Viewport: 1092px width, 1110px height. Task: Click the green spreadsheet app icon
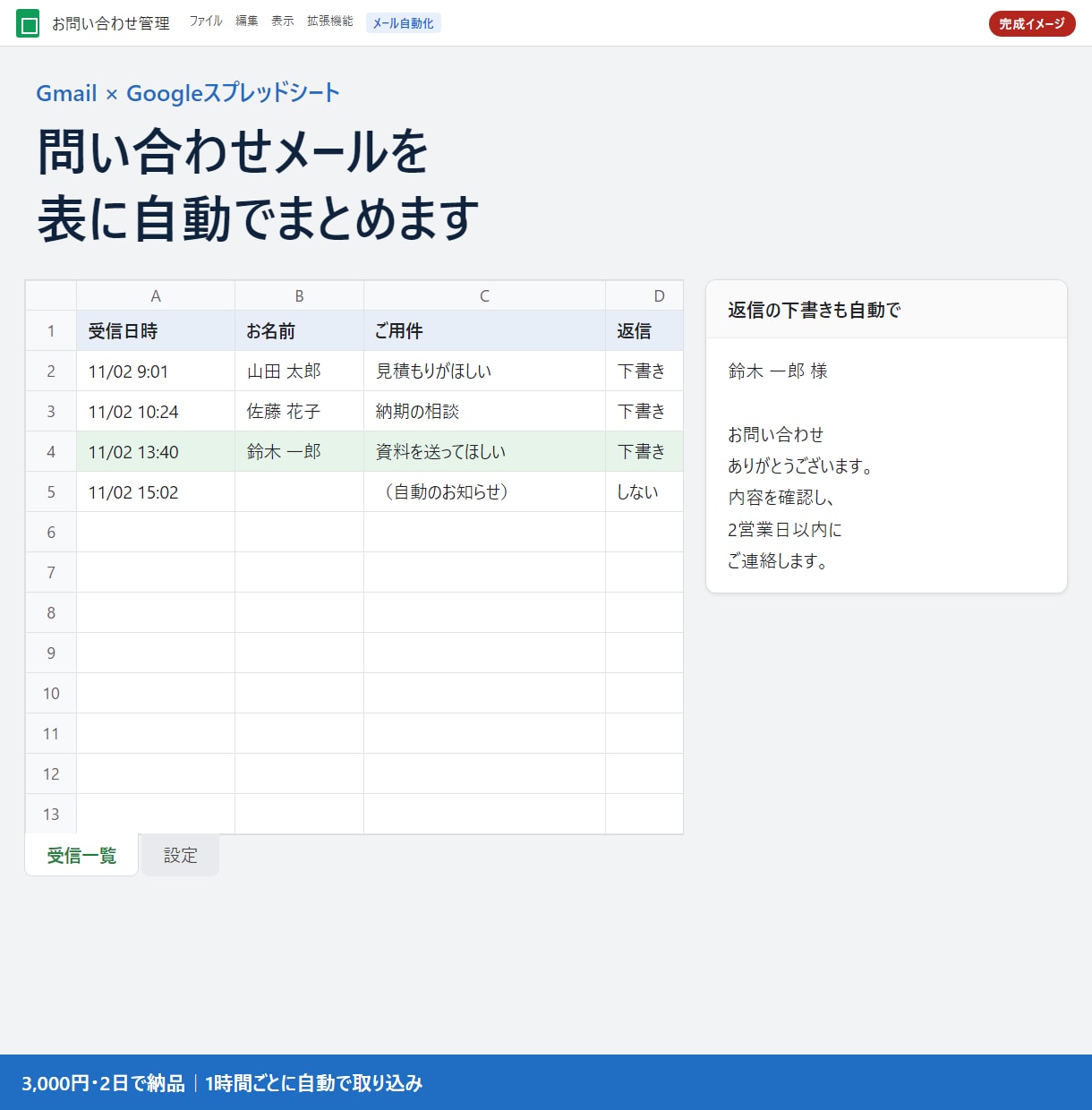(28, 23)
